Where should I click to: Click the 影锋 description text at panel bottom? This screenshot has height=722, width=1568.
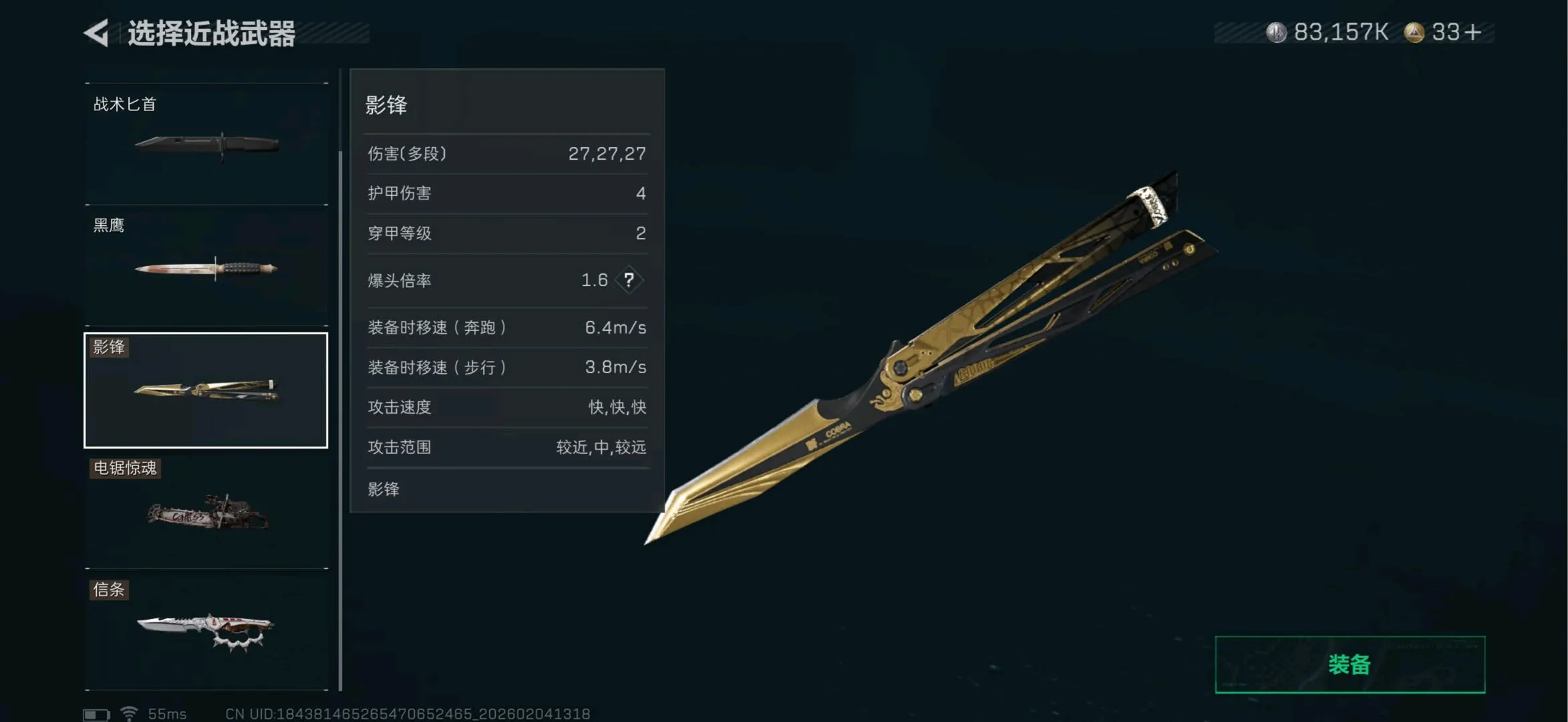(x=383, y=489)
